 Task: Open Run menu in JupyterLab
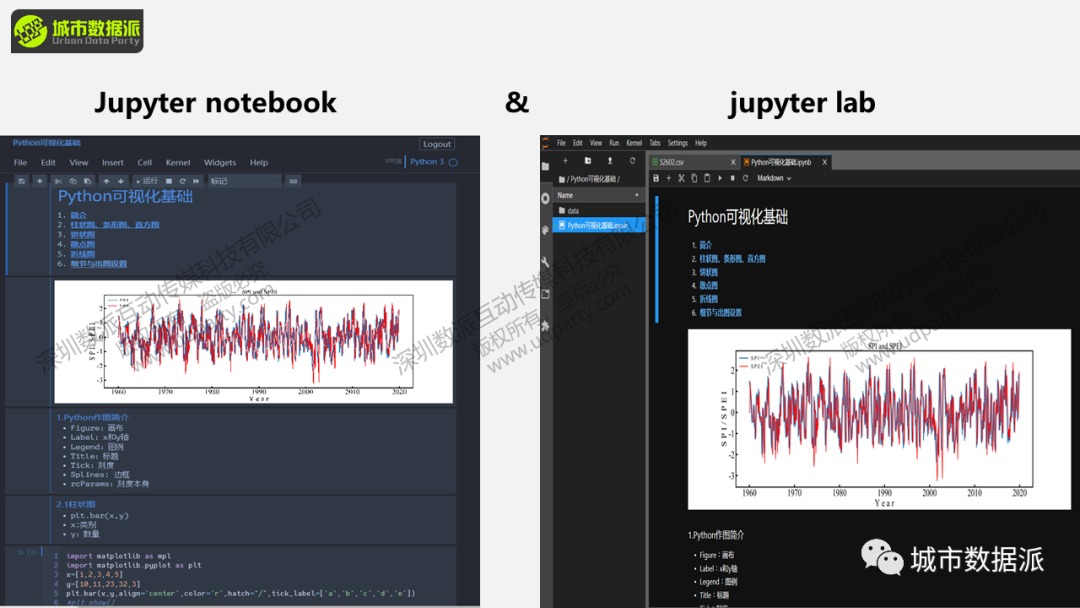pyautogui.click(x=614, y=143)
